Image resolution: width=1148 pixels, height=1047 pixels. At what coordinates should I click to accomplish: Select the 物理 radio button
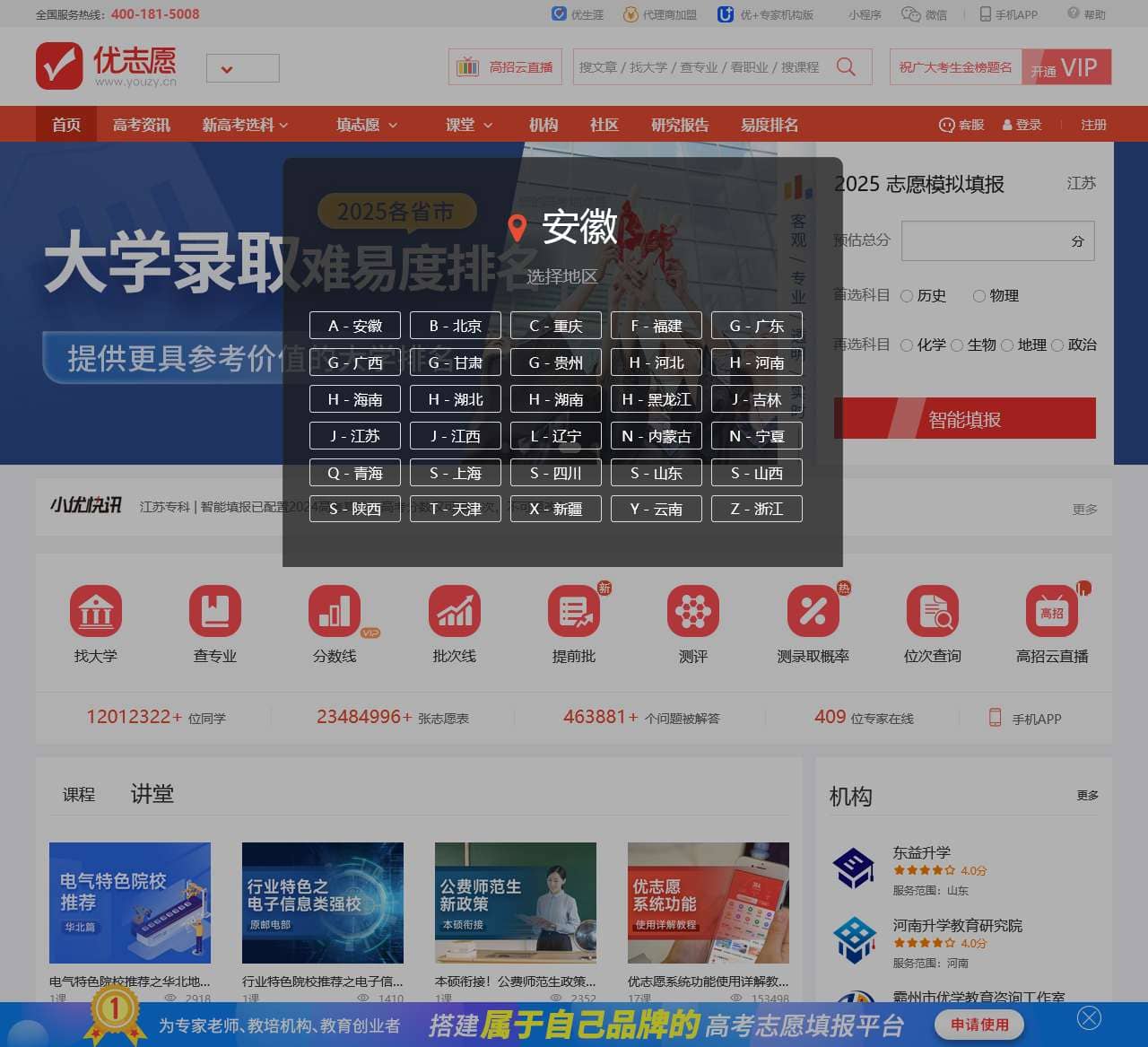(x=979, y=295)
